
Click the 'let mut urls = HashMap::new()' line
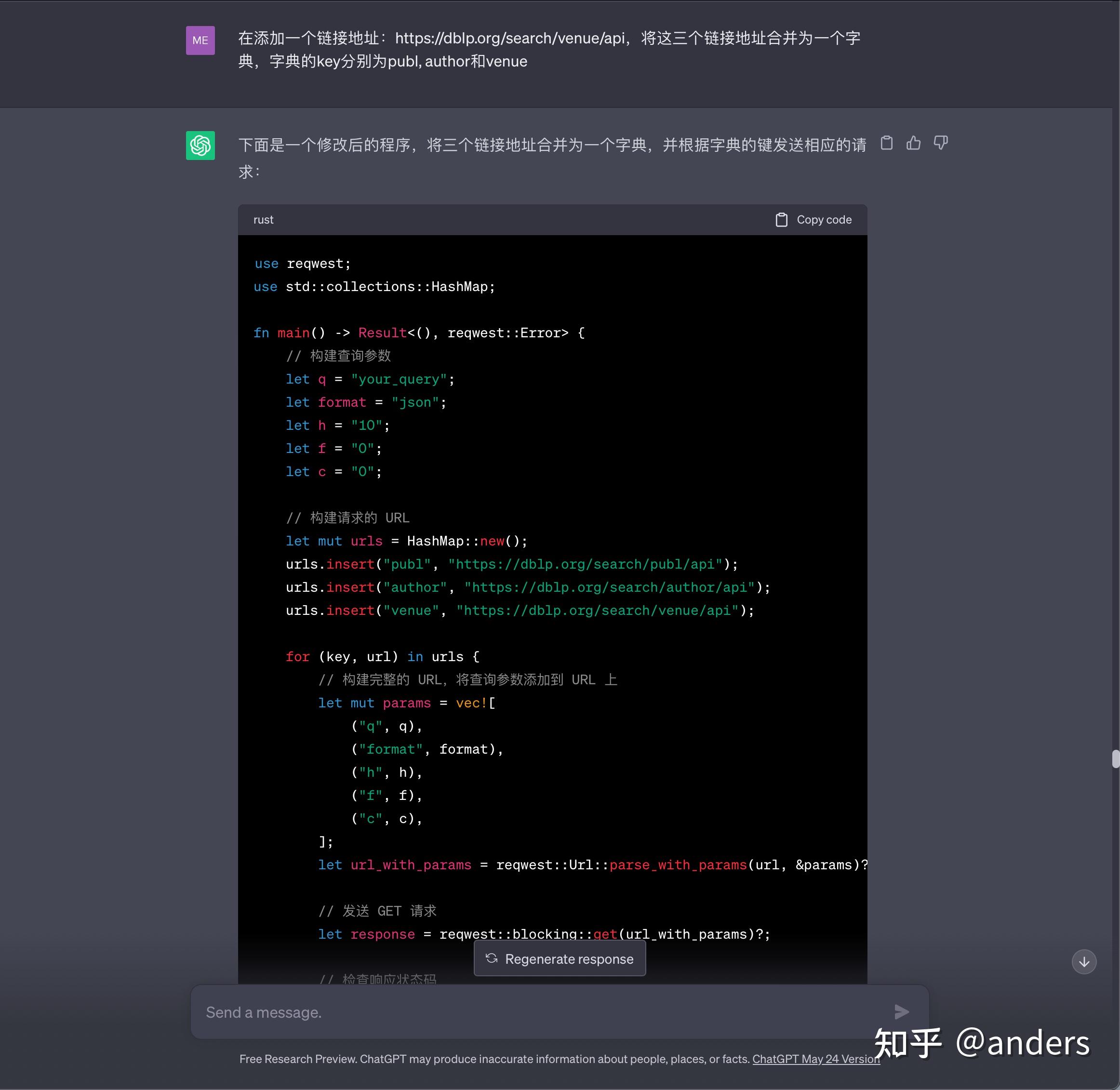(x=407, y=541)
